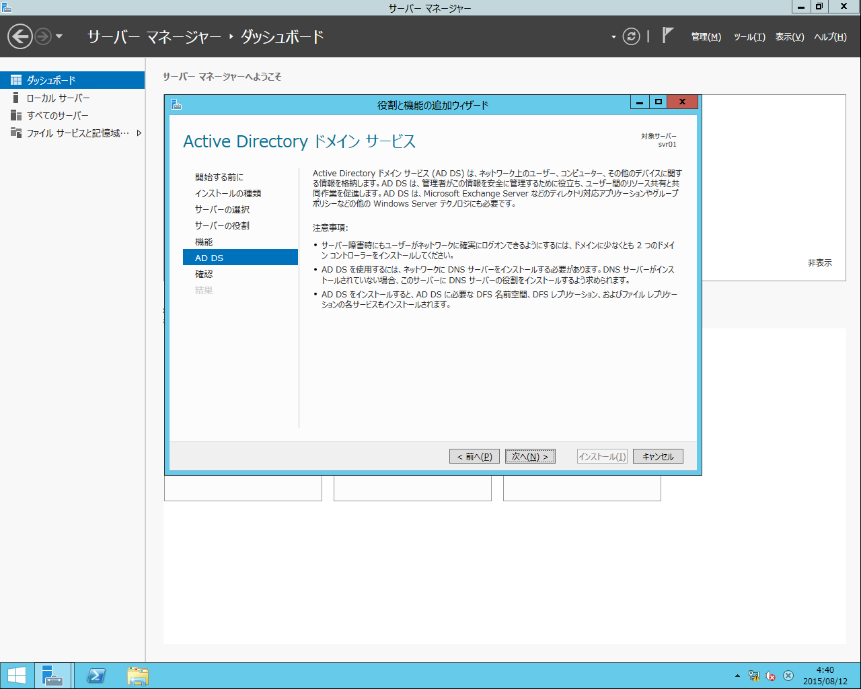Select the ダッシュボード sidebar icon
Image resolution: width=861 pixels, height=689 pixels.
click(16, 80)
